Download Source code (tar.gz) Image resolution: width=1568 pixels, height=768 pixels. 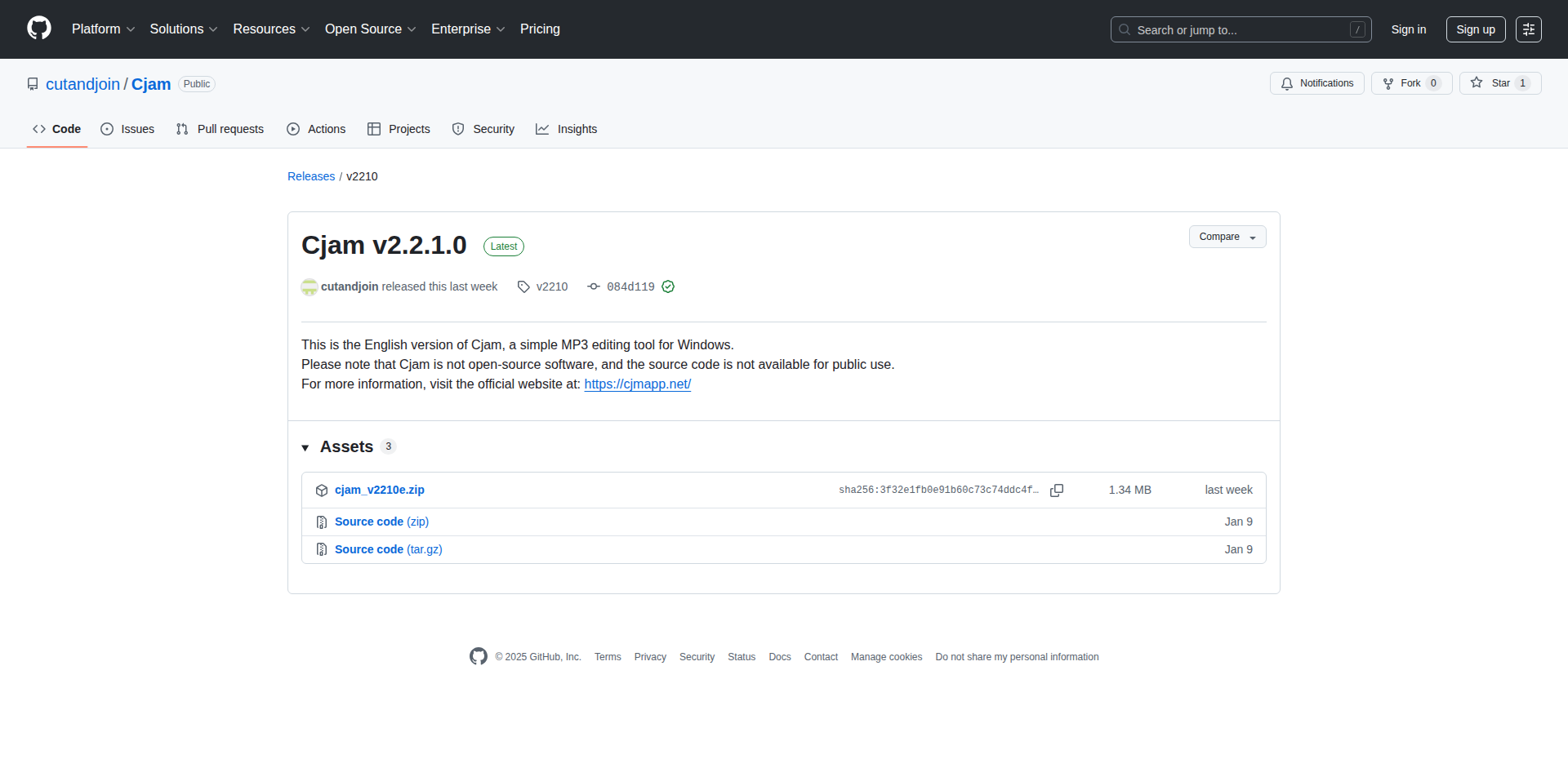coord(389,549)
